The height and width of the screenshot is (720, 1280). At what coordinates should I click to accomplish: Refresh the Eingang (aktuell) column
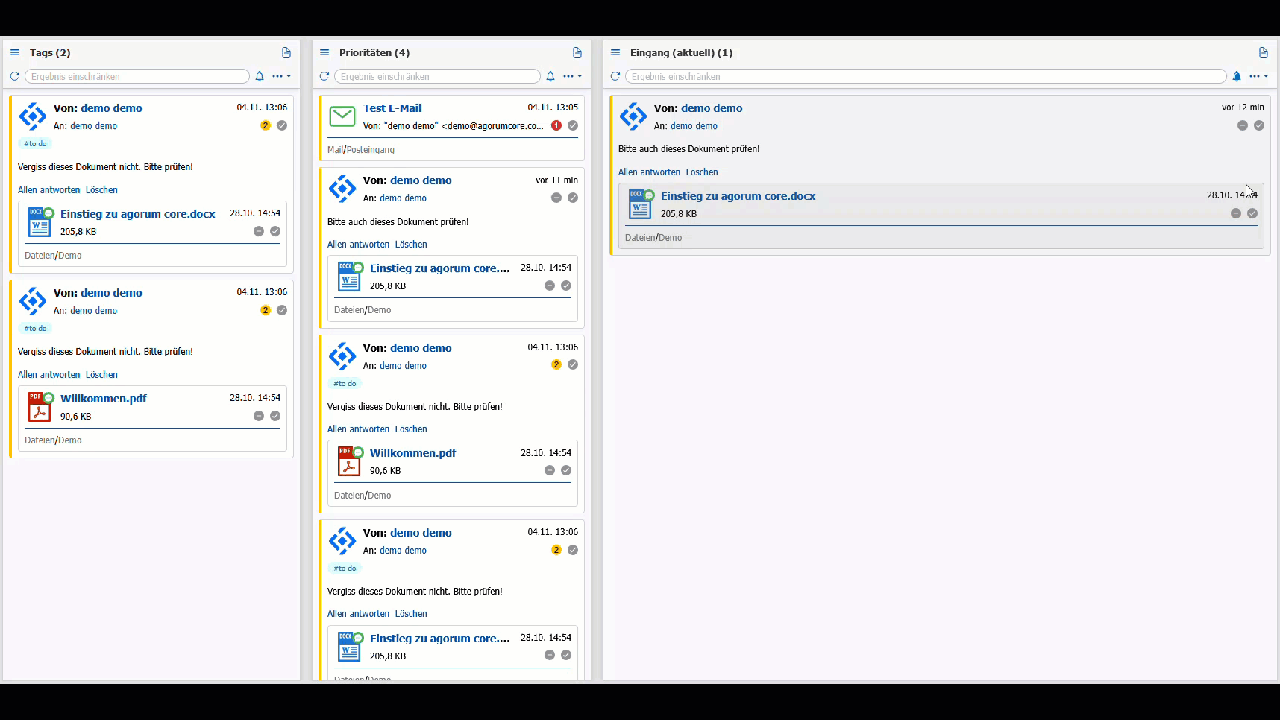pyautogui.click(x=615, y=76)
